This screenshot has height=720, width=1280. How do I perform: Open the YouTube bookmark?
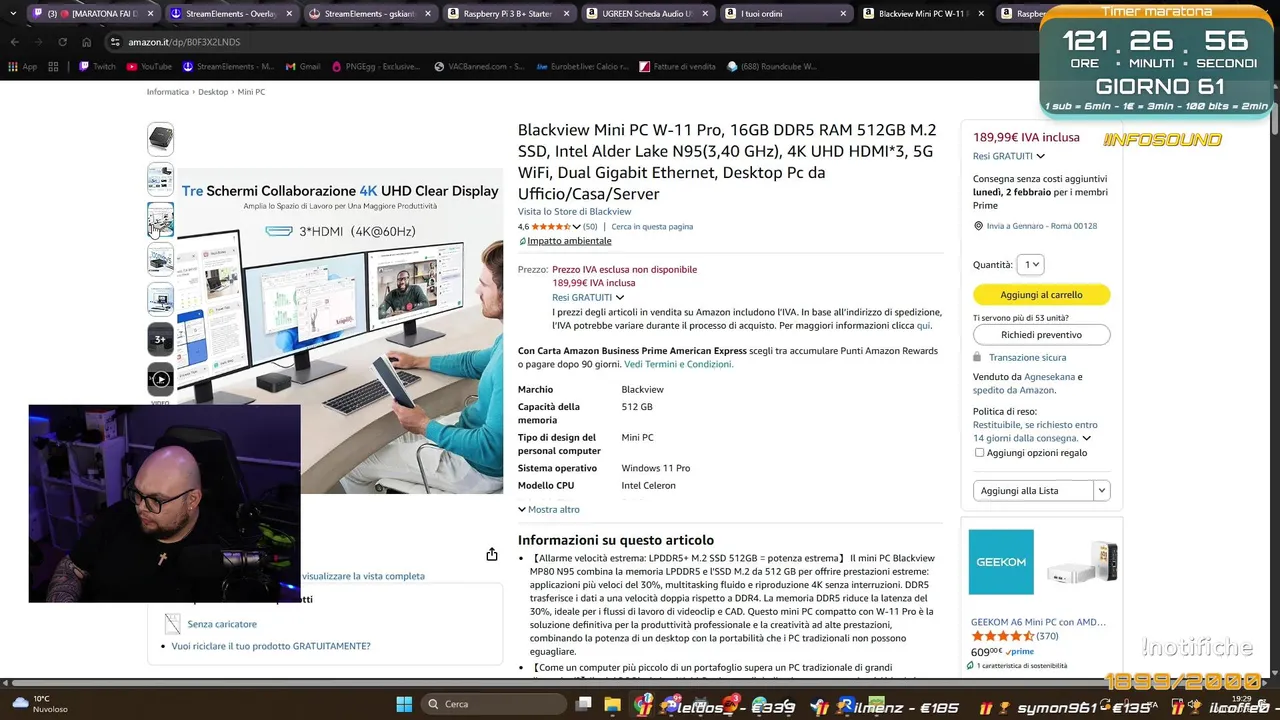(x=149, y=67)
